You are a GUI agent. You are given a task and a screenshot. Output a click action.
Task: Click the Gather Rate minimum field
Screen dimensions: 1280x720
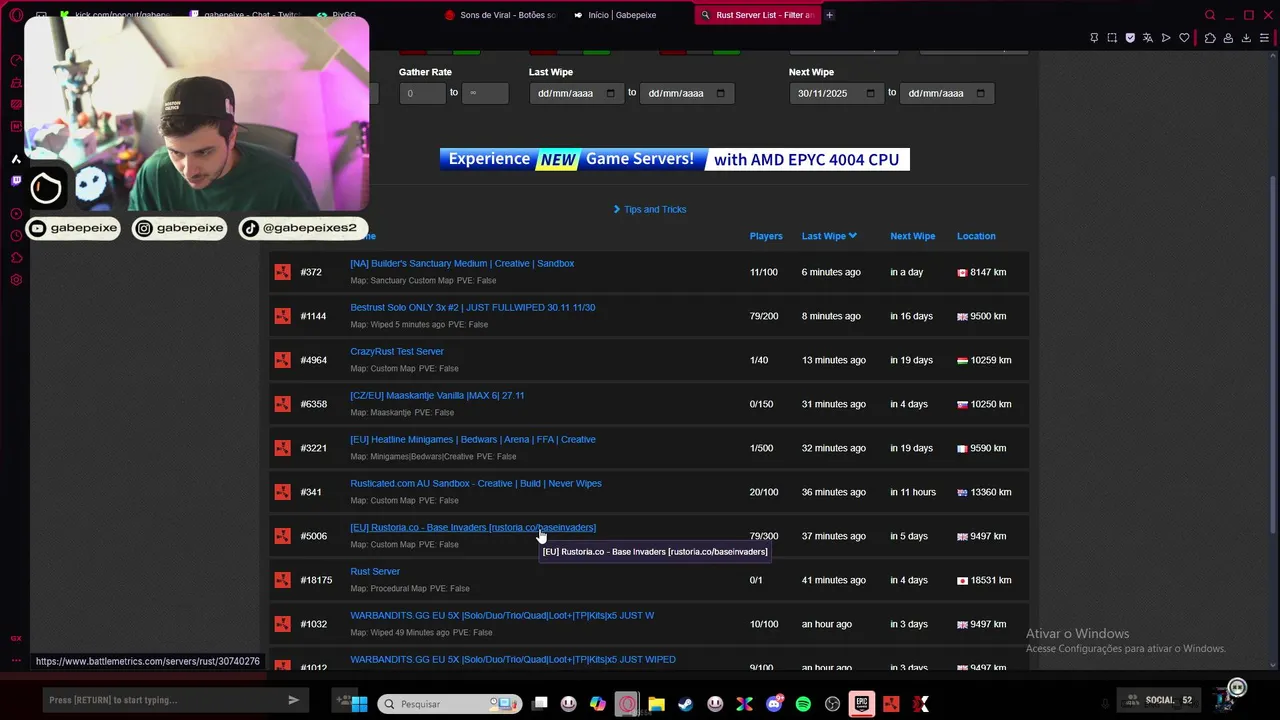coord(422,93)
